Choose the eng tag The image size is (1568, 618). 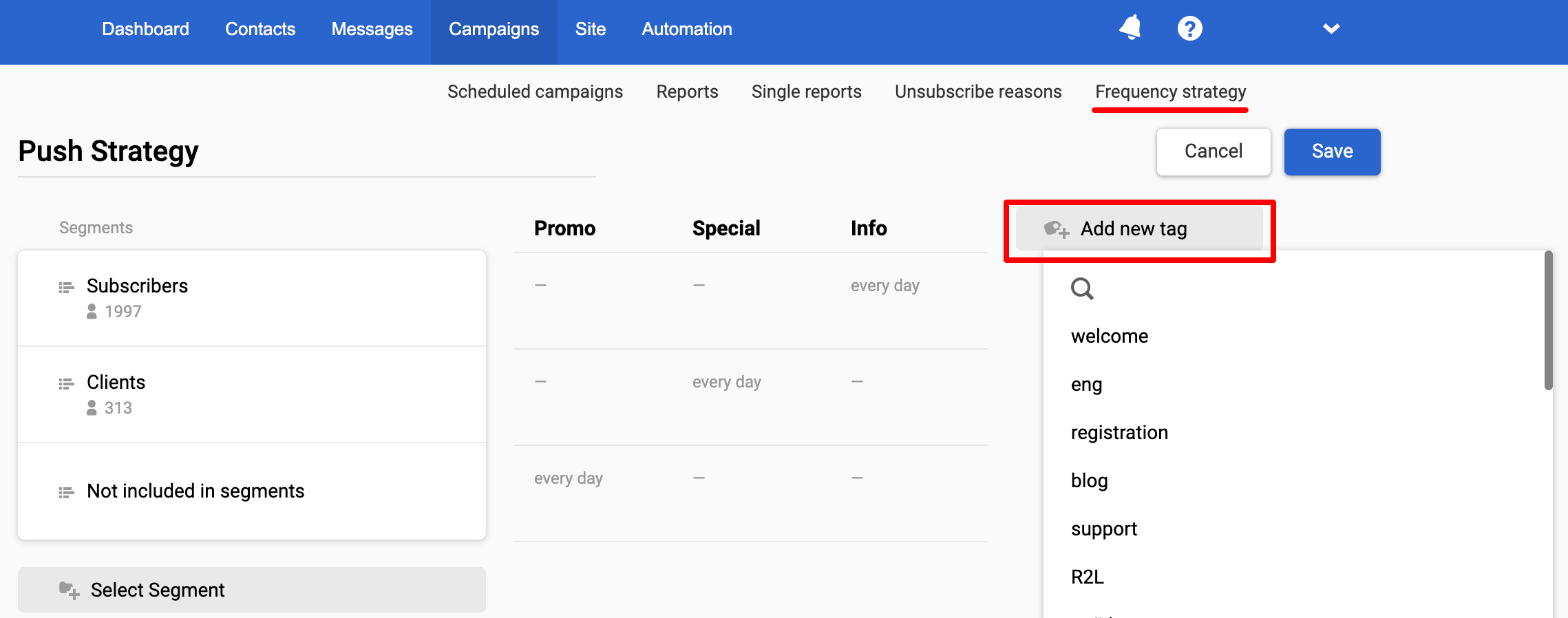1087,385
